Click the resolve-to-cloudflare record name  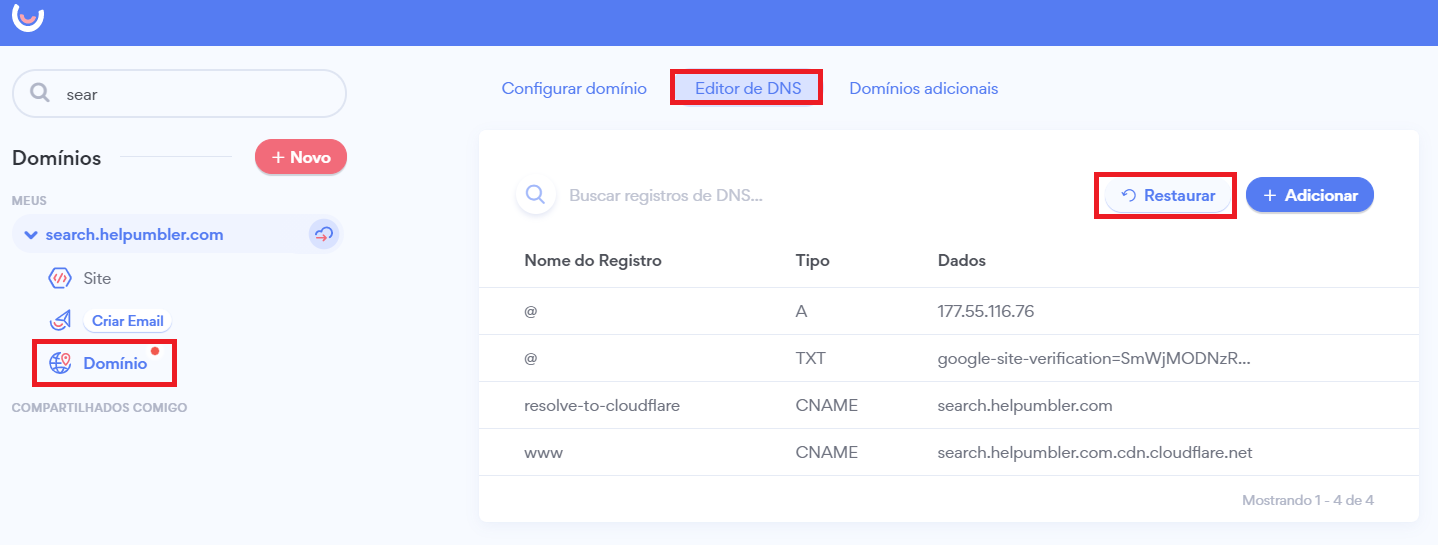(602, 405)
